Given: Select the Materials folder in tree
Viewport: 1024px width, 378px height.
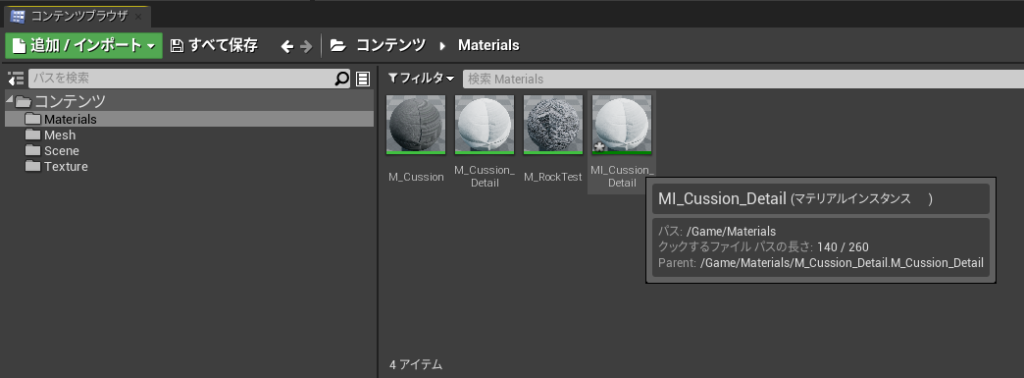Looking at the screenshot, I should click(189, 119).
